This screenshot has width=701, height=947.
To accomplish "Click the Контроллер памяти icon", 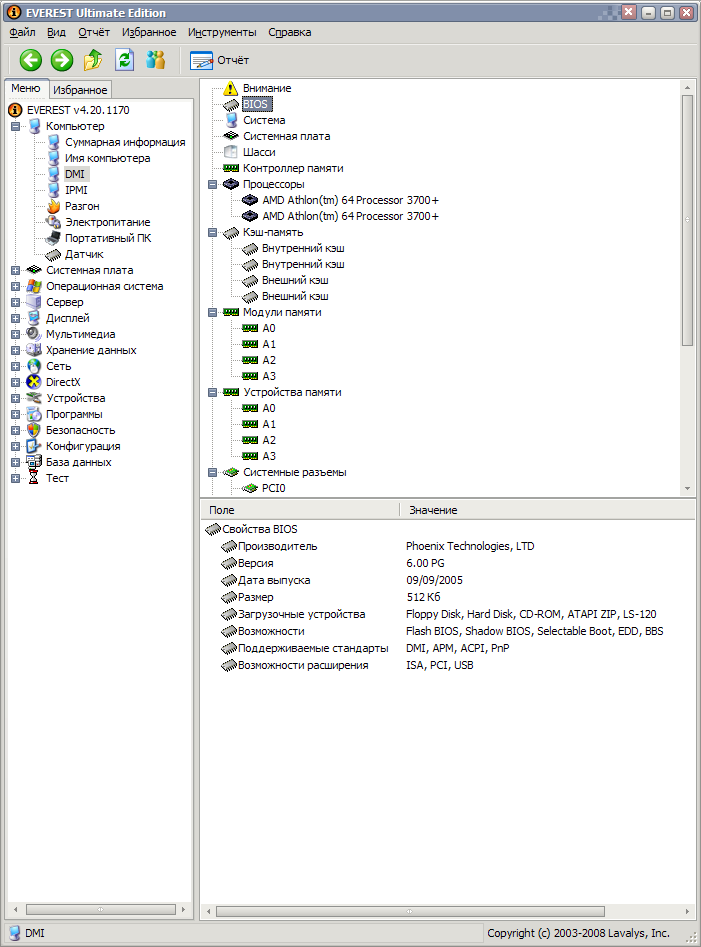I will [x=231, y=169].
